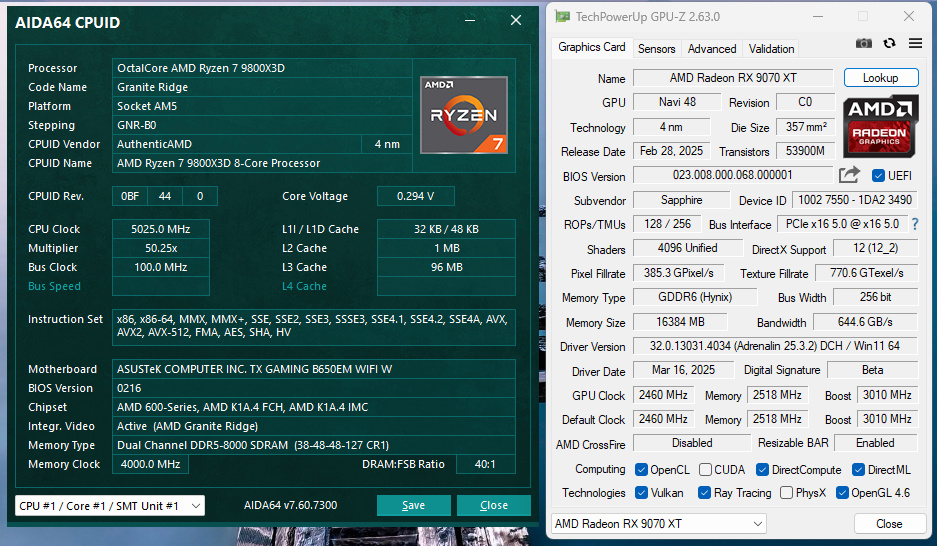Click the Release Date value Feb 28, 2025

(x=672, y=151)
